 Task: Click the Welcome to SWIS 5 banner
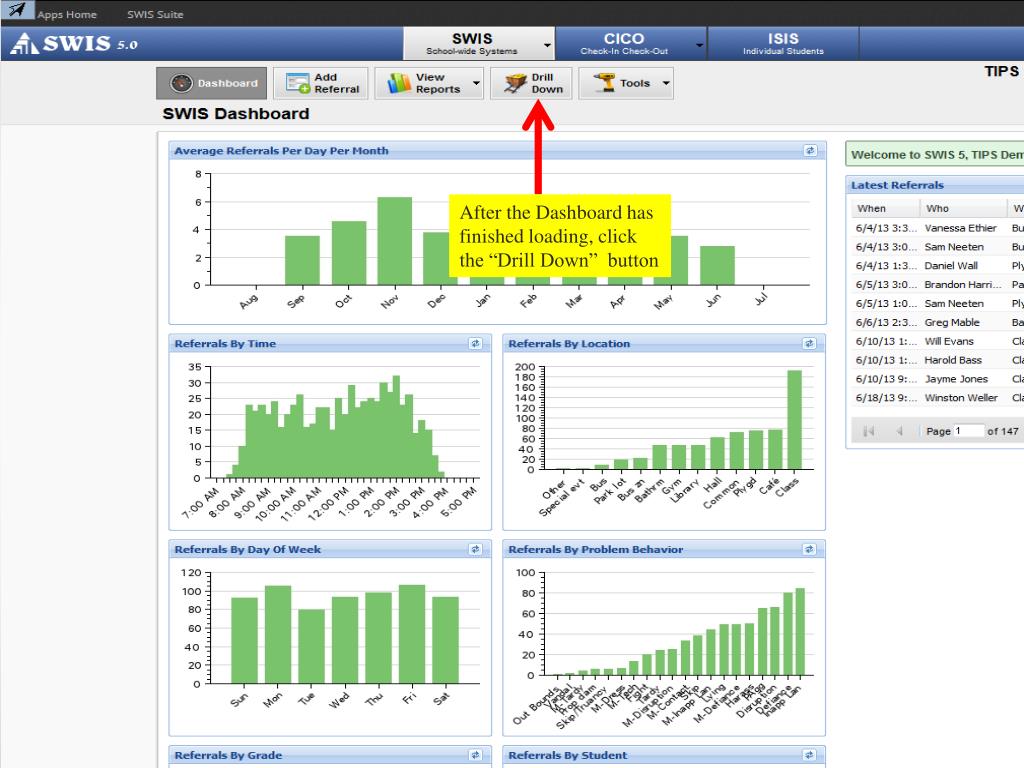(x=935, y=155)
